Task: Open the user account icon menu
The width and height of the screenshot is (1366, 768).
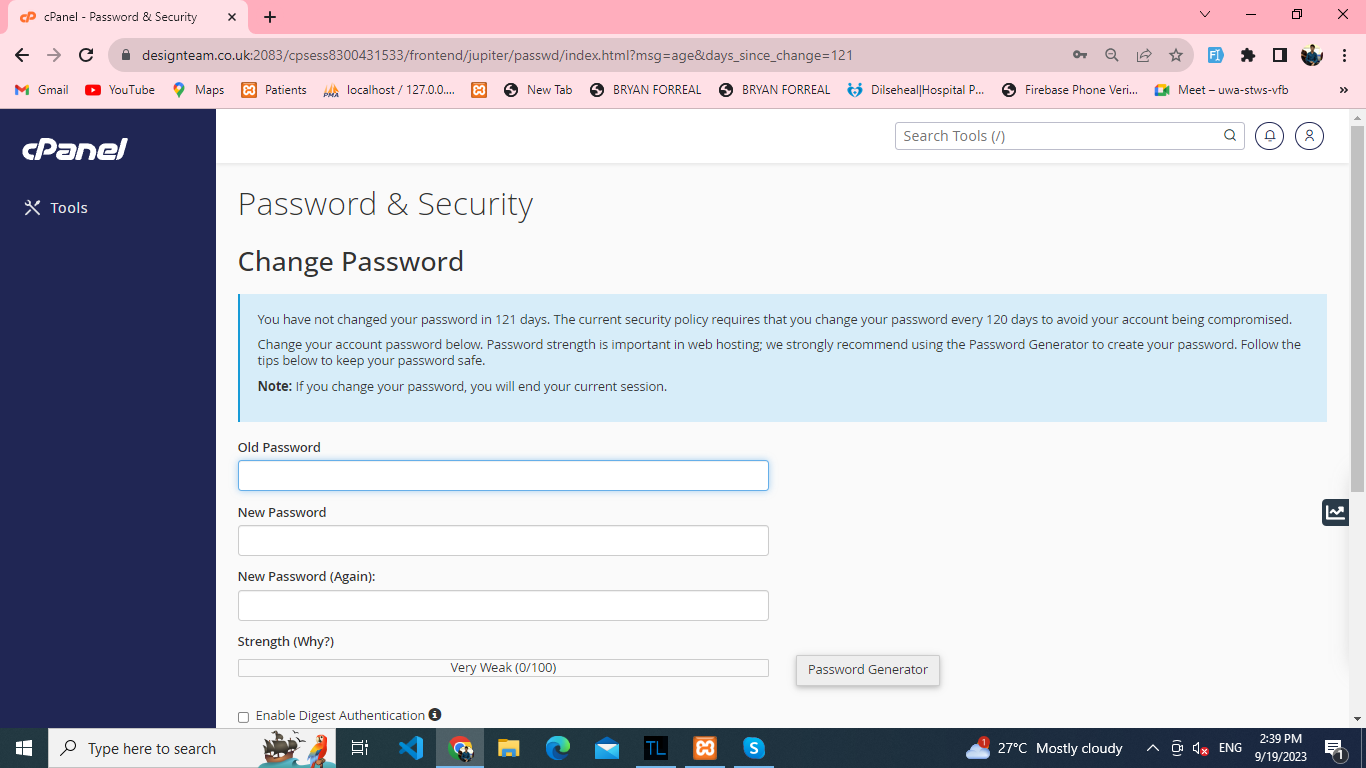Action: pyautogui.click(x=1309, y=136)
